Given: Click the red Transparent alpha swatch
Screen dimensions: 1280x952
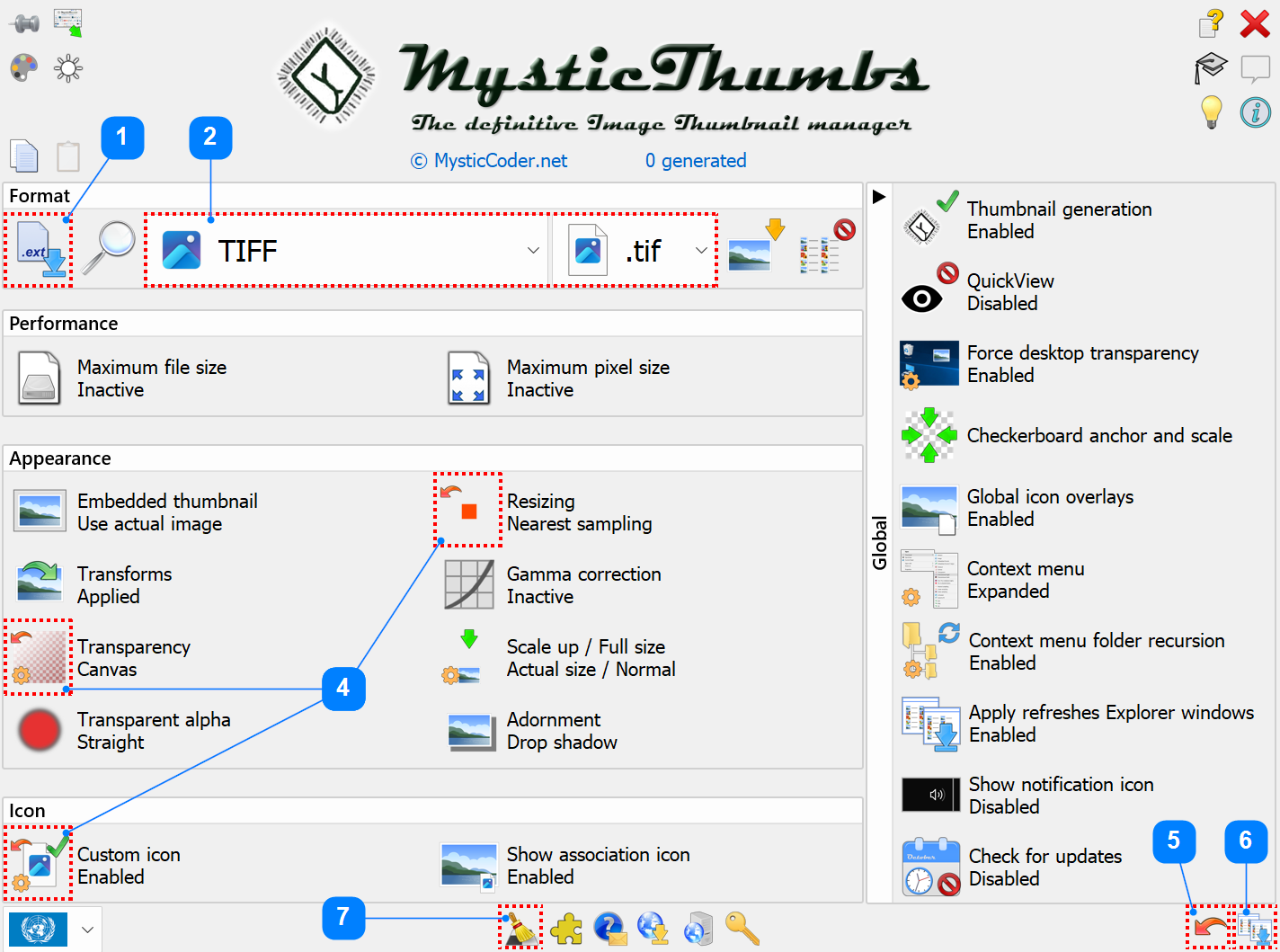Looking at the screenshot, I should pyautogui.click(x=39, y=730).
